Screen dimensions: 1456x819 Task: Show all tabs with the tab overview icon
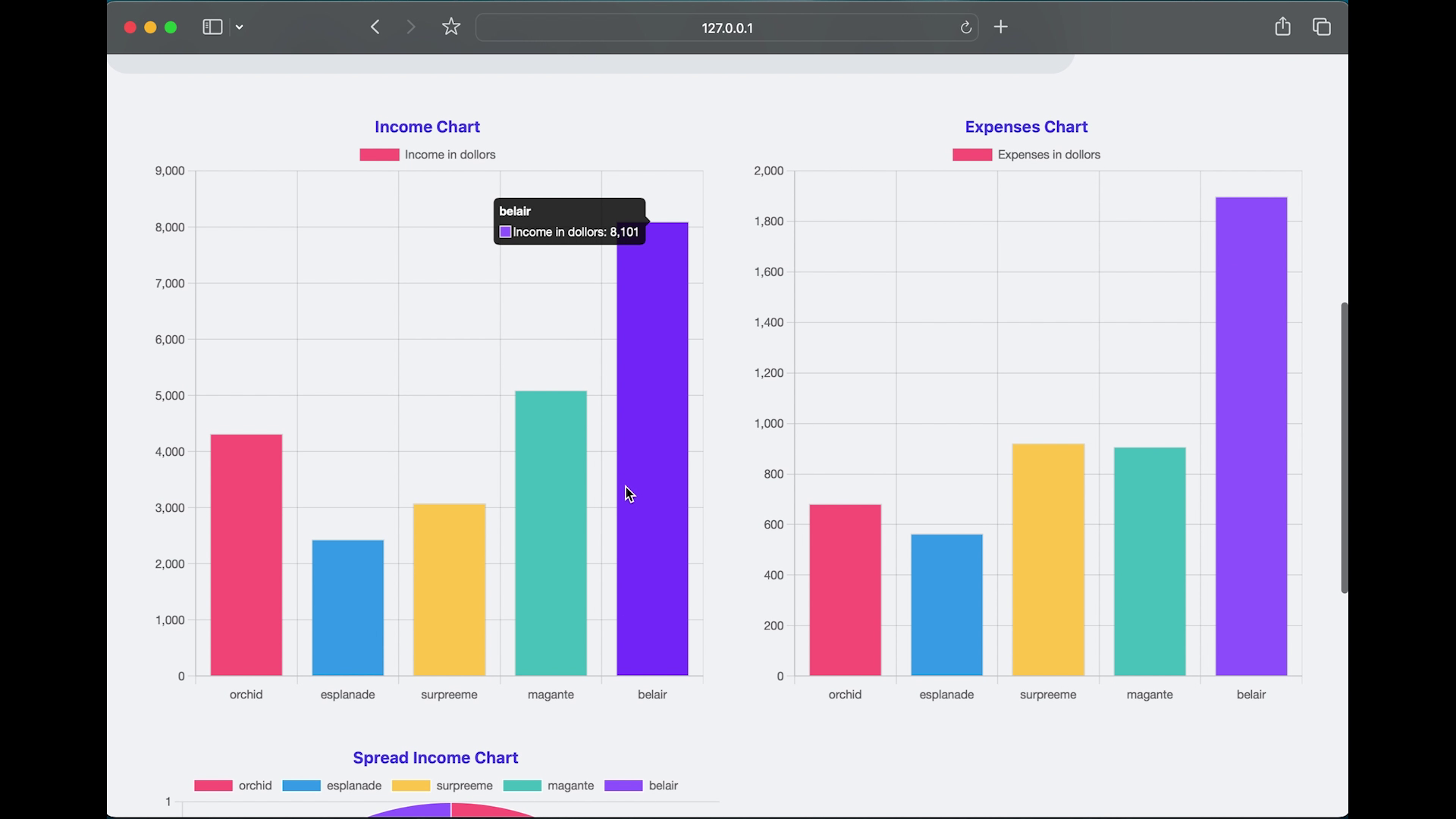(1321, 27)
